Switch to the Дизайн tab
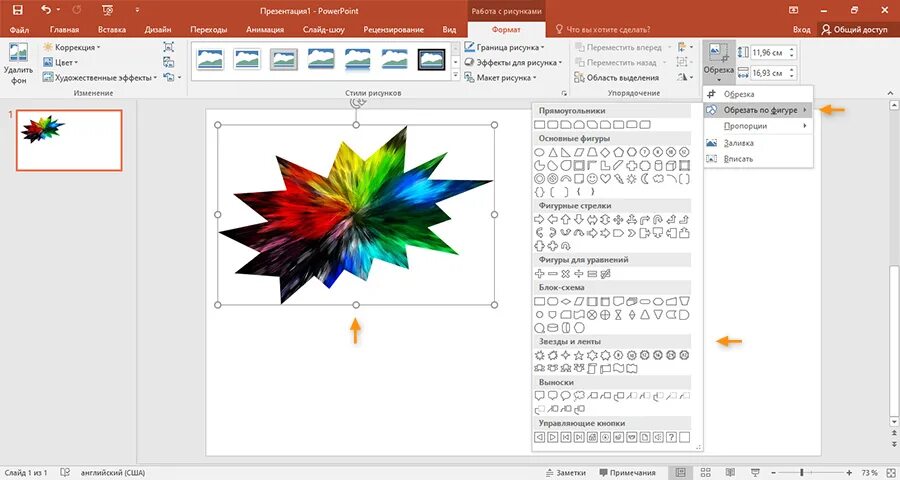Viewport: 900px width, 480px height. (x=158, y=29)
